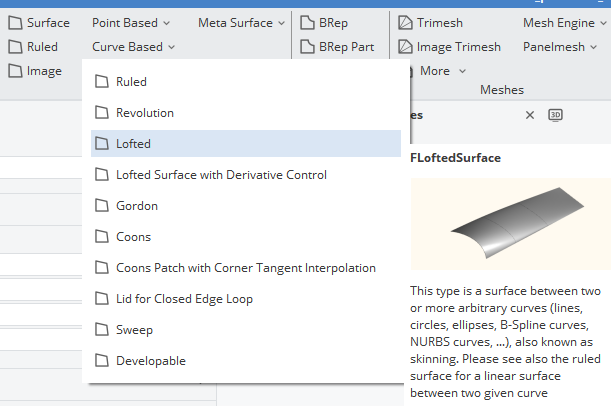Open the Panelmesh dropdown

[x=560, y=47]
